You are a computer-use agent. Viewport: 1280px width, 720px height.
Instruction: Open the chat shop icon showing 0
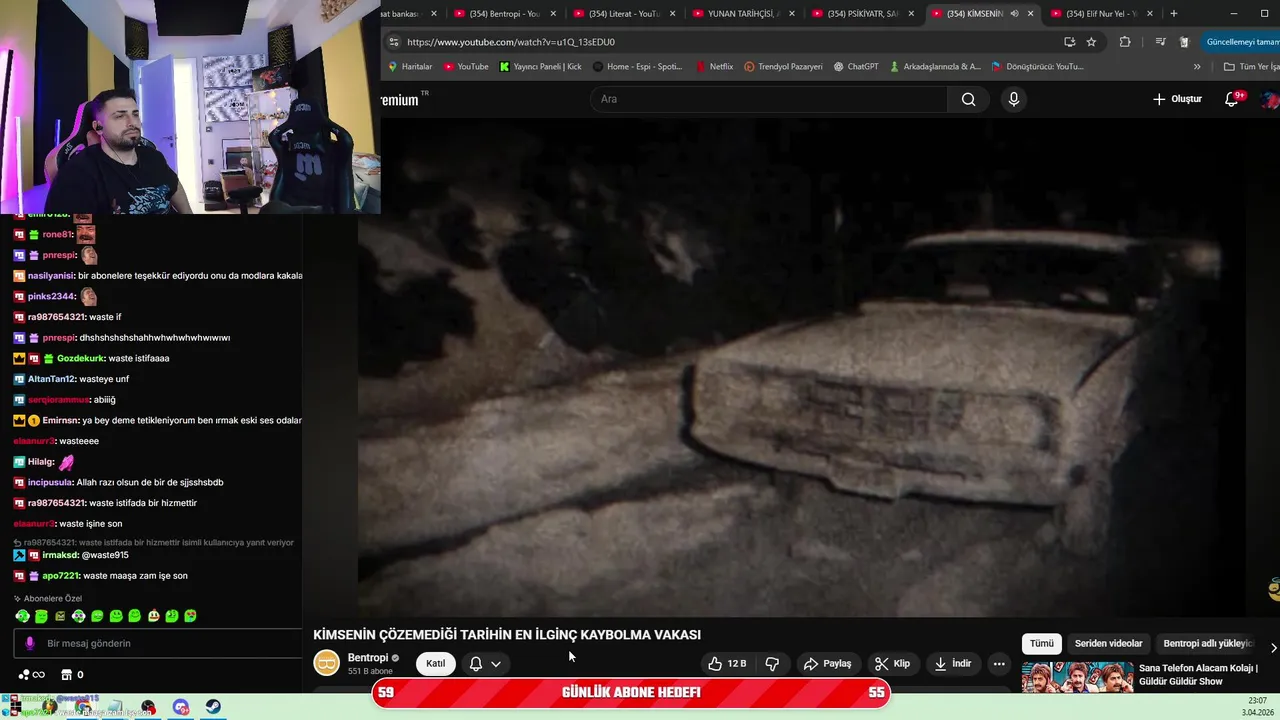click(72, 675)
